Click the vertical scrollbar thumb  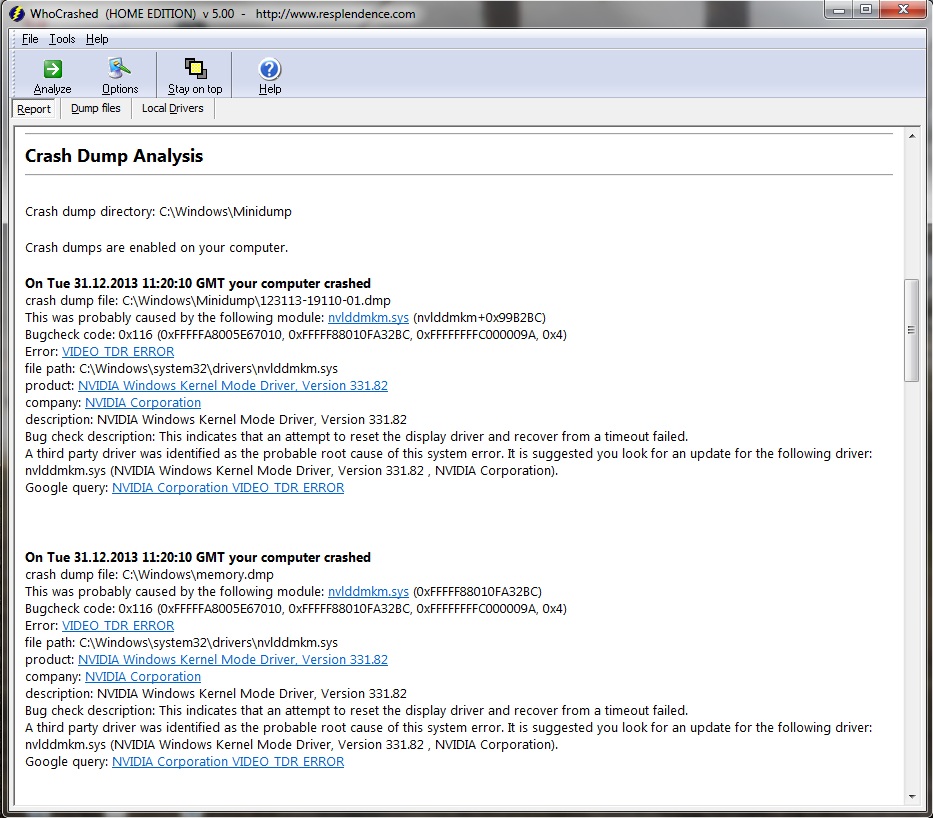pos(912,330)
